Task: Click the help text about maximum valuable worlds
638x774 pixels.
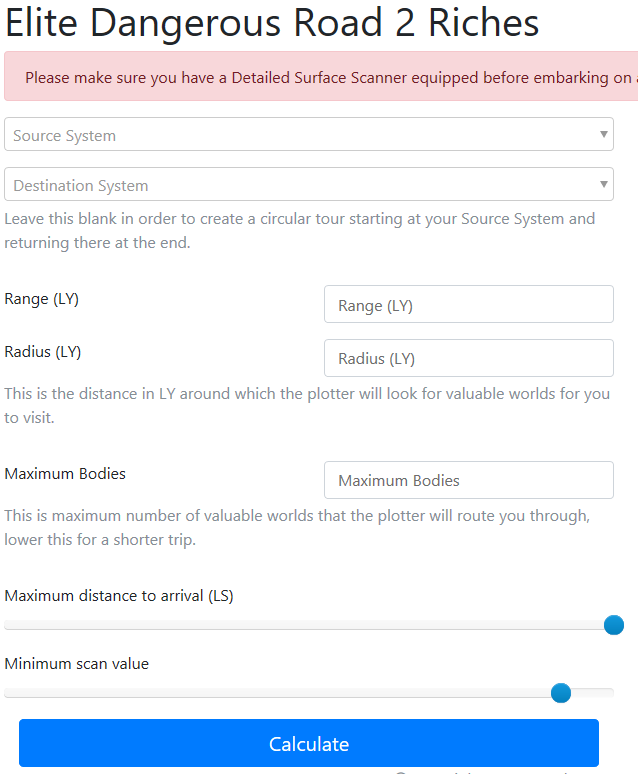Action: click(x=297, y=527)
